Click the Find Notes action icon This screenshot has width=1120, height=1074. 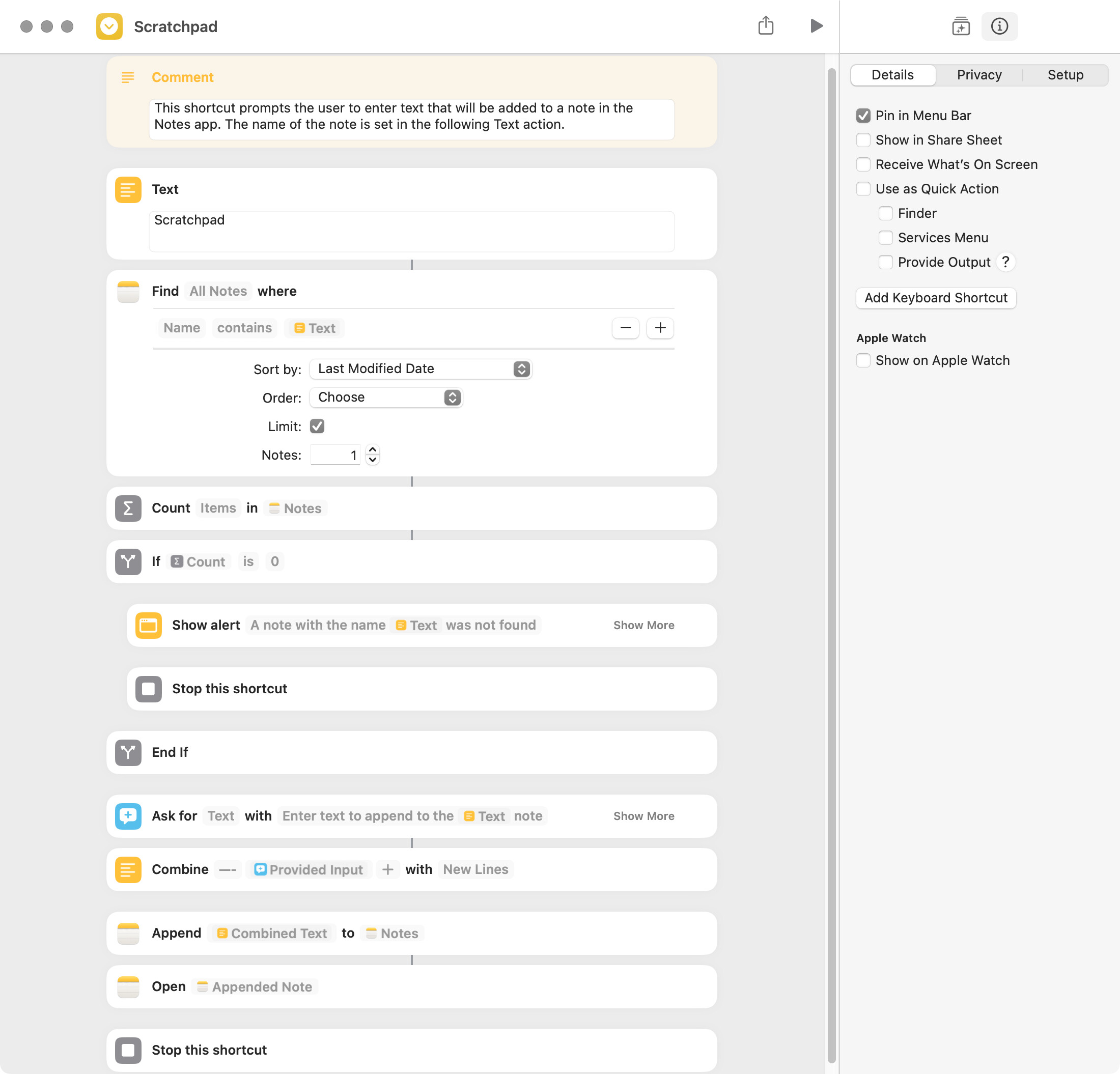pos(128,291)
